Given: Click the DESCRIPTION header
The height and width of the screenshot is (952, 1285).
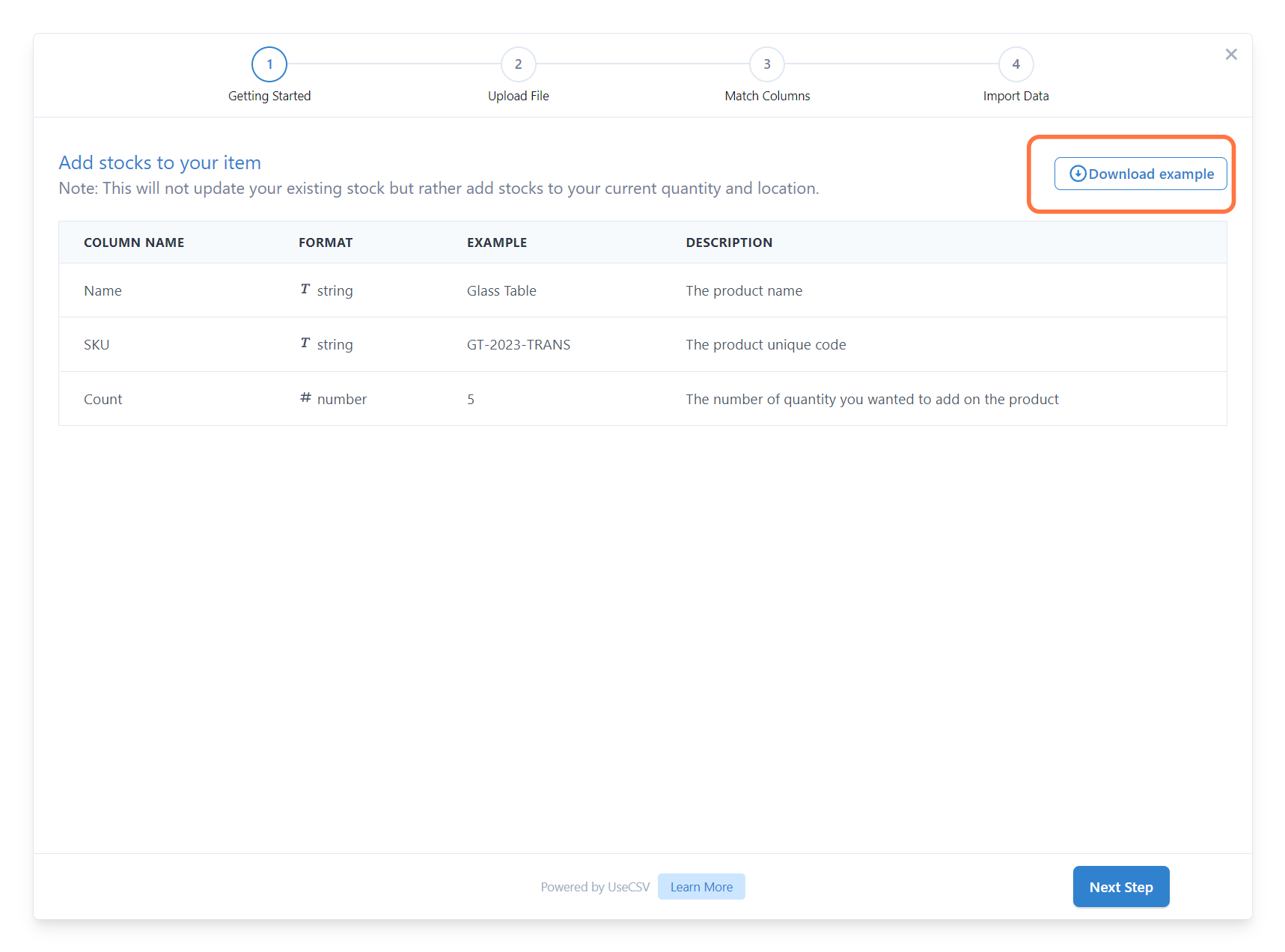Looking at the screenshot, I should (x=729, y=242).
